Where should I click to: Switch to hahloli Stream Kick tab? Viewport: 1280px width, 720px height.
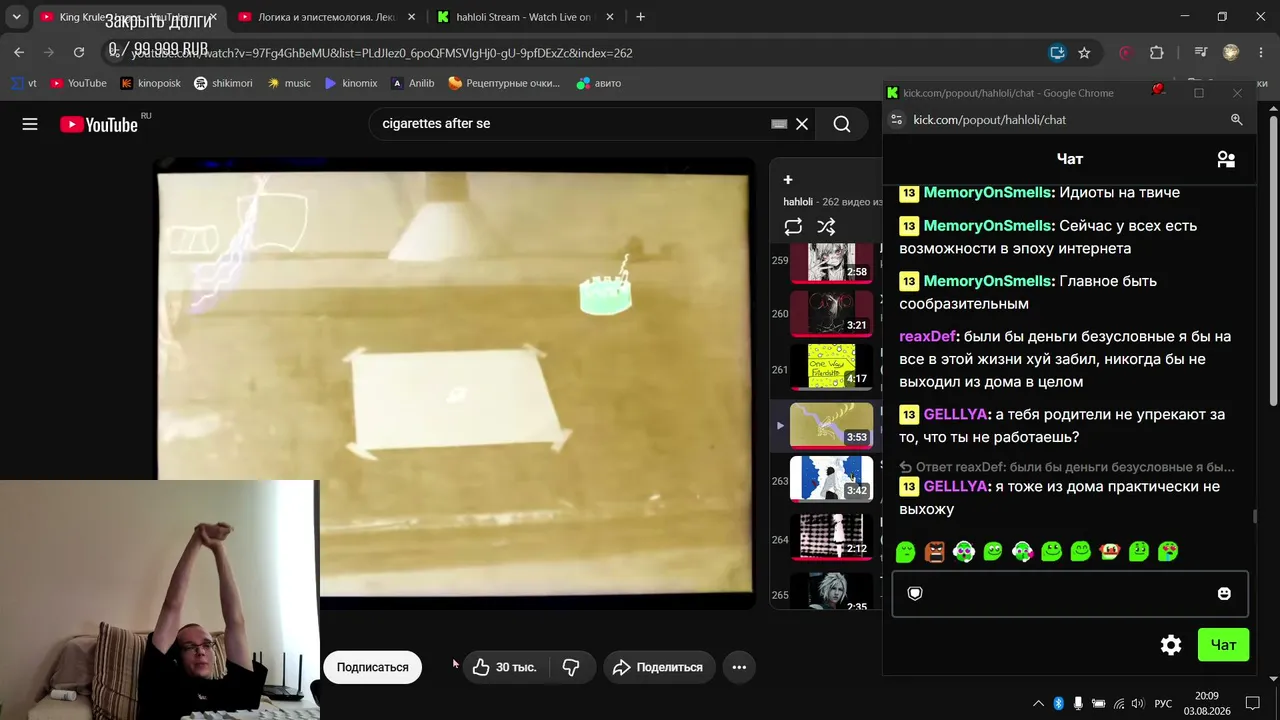point(524,17)
